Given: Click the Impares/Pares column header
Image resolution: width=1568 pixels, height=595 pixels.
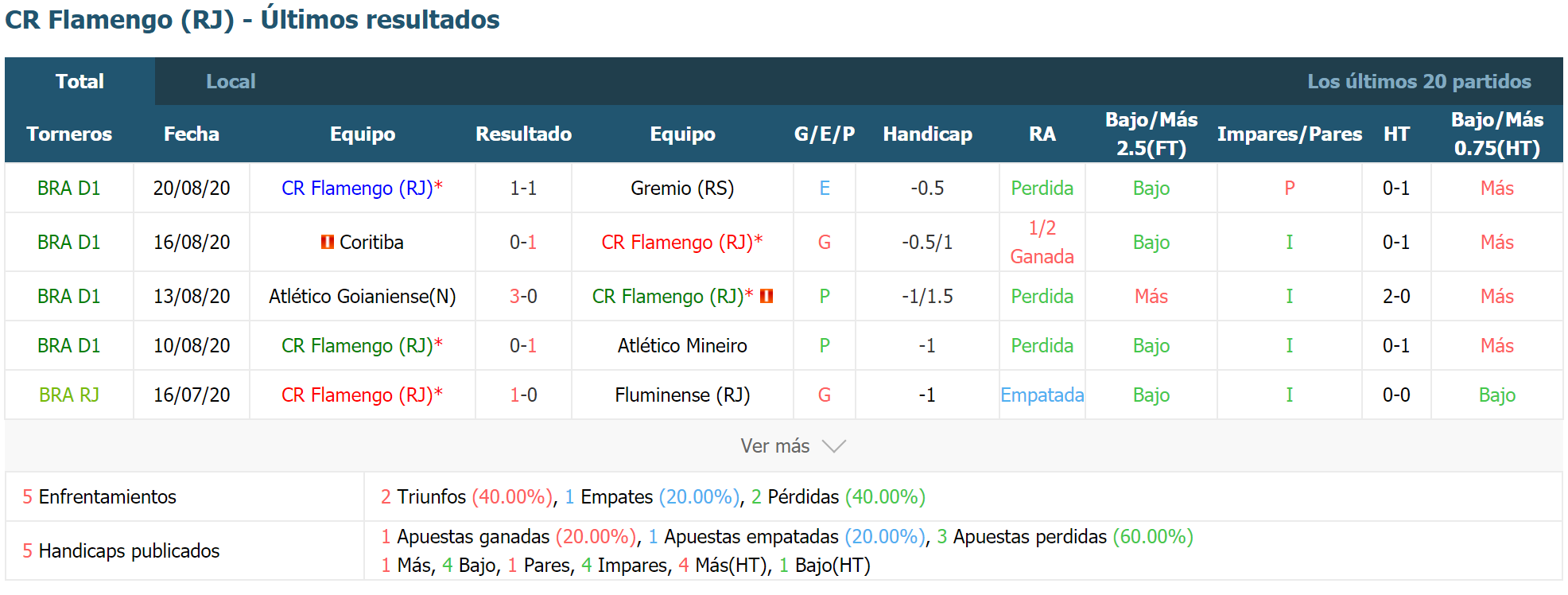Looking at the screenshot, I should (1289, 134).
